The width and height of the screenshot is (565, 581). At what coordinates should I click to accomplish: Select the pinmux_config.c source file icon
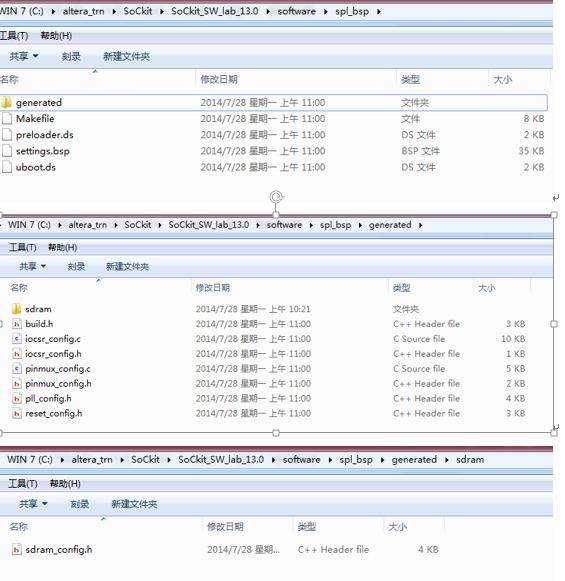(17, 369)
